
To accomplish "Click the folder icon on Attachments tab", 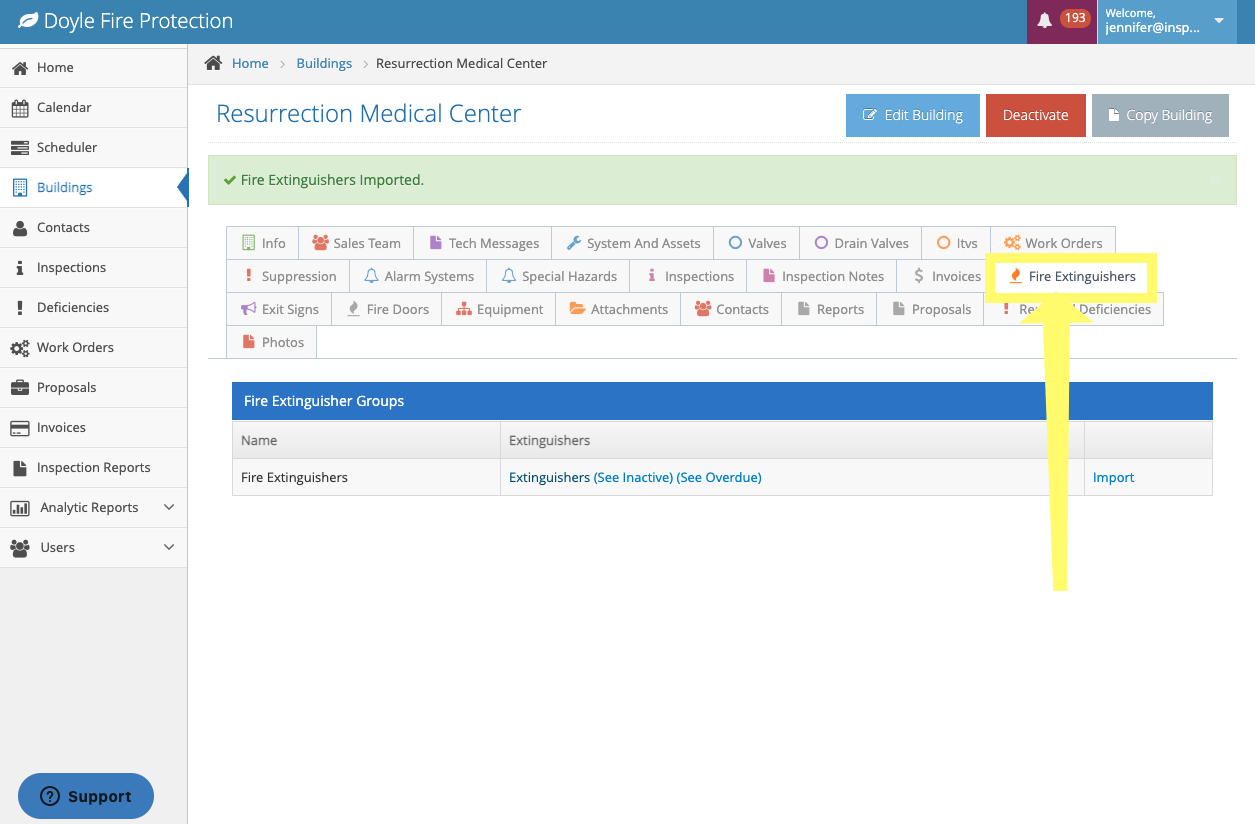I will coord(577,309).
